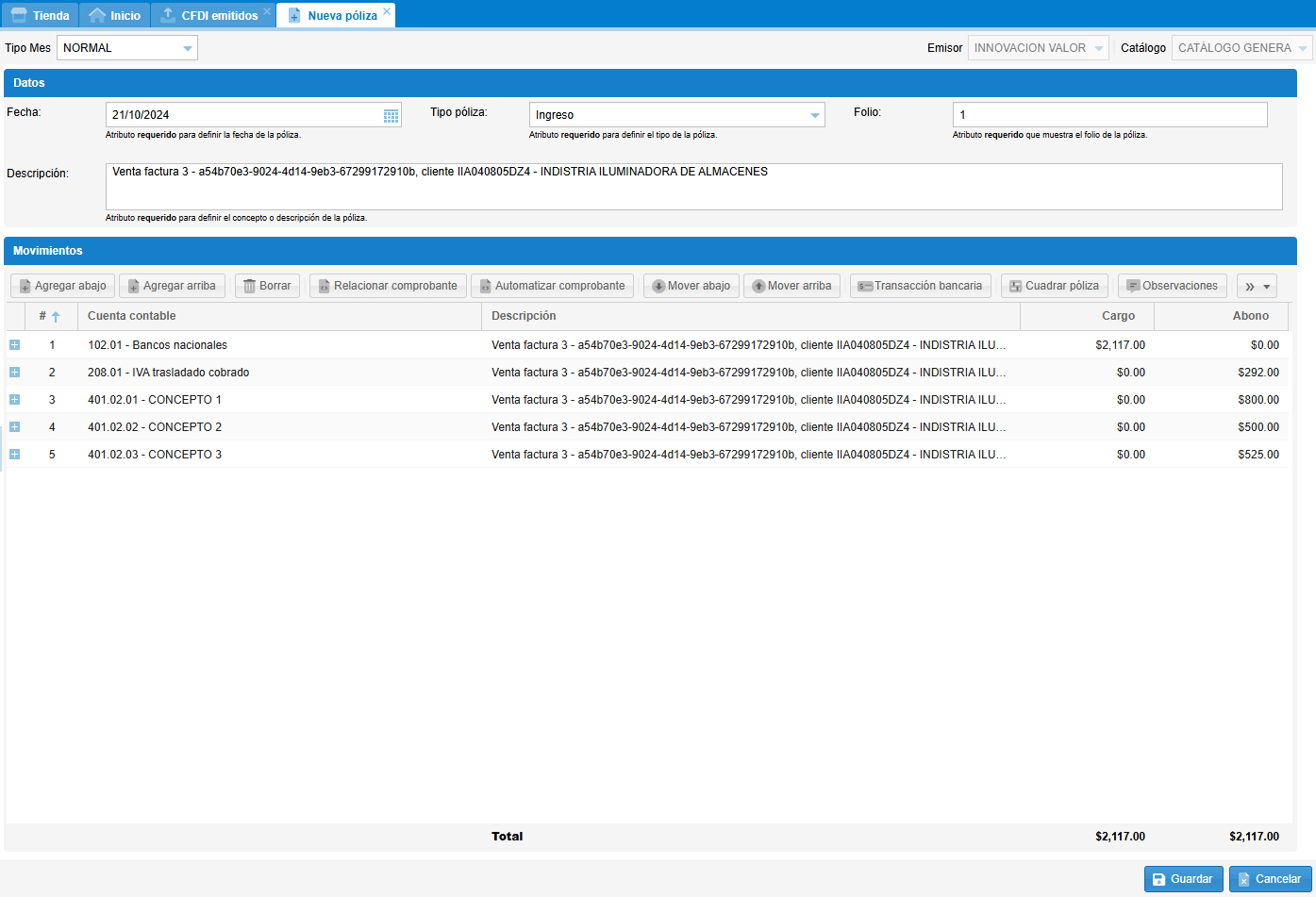Click Cuadrar póliza button
The height and width of the screenshot is (897, 1316).
tap(1054, 286)
